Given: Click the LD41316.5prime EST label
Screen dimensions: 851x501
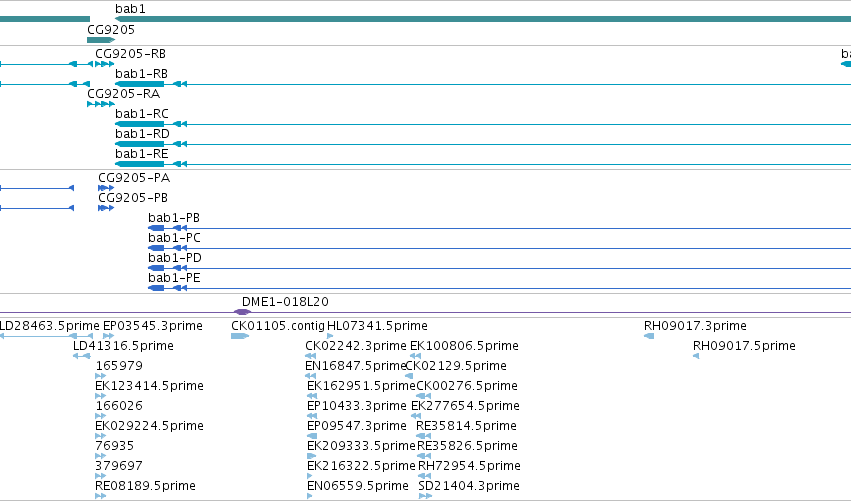Looking at the screenshot, I should tap(123, 346).
